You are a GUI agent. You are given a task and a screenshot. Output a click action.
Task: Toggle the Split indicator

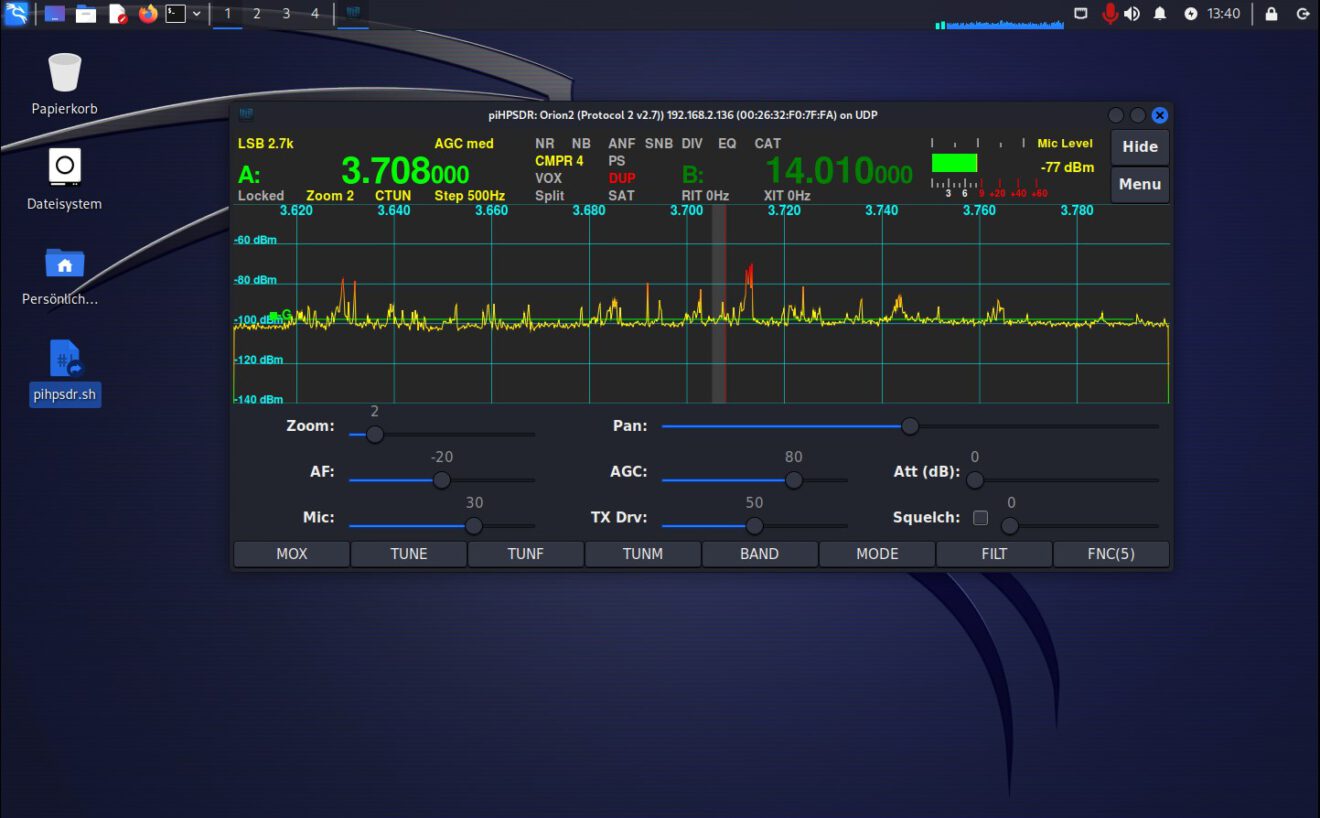(550, 196)
